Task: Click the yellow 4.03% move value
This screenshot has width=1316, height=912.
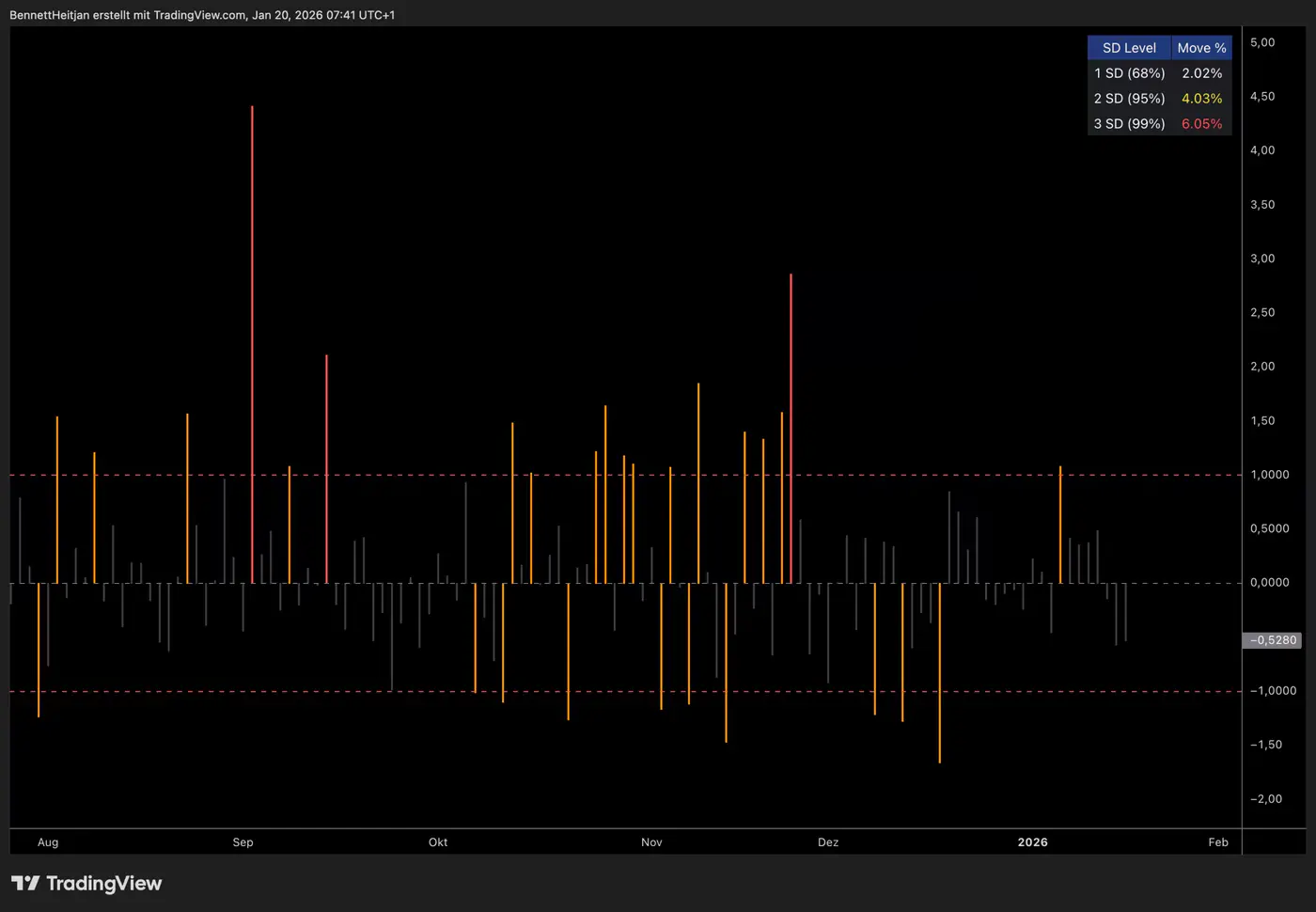Action: (x=1202, y=99)
